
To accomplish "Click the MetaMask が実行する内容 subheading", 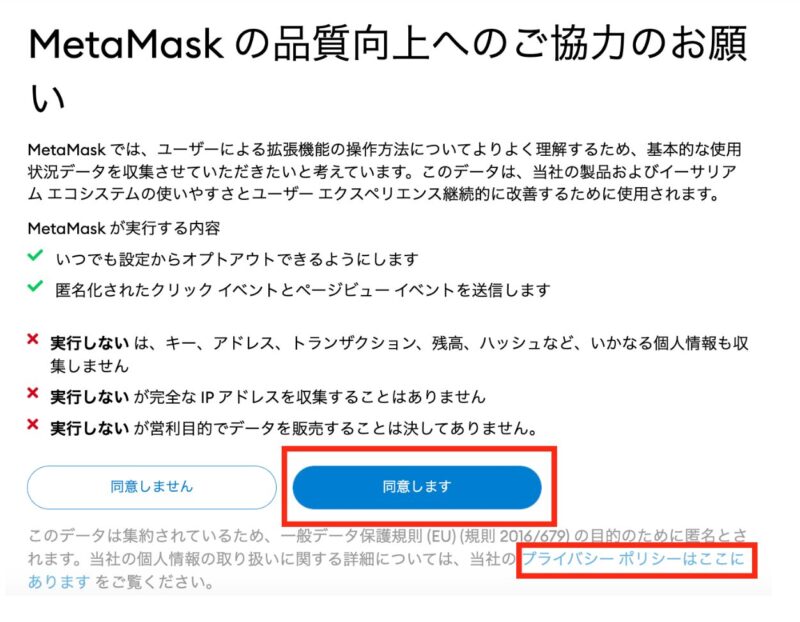I will (x=124, y=228).
